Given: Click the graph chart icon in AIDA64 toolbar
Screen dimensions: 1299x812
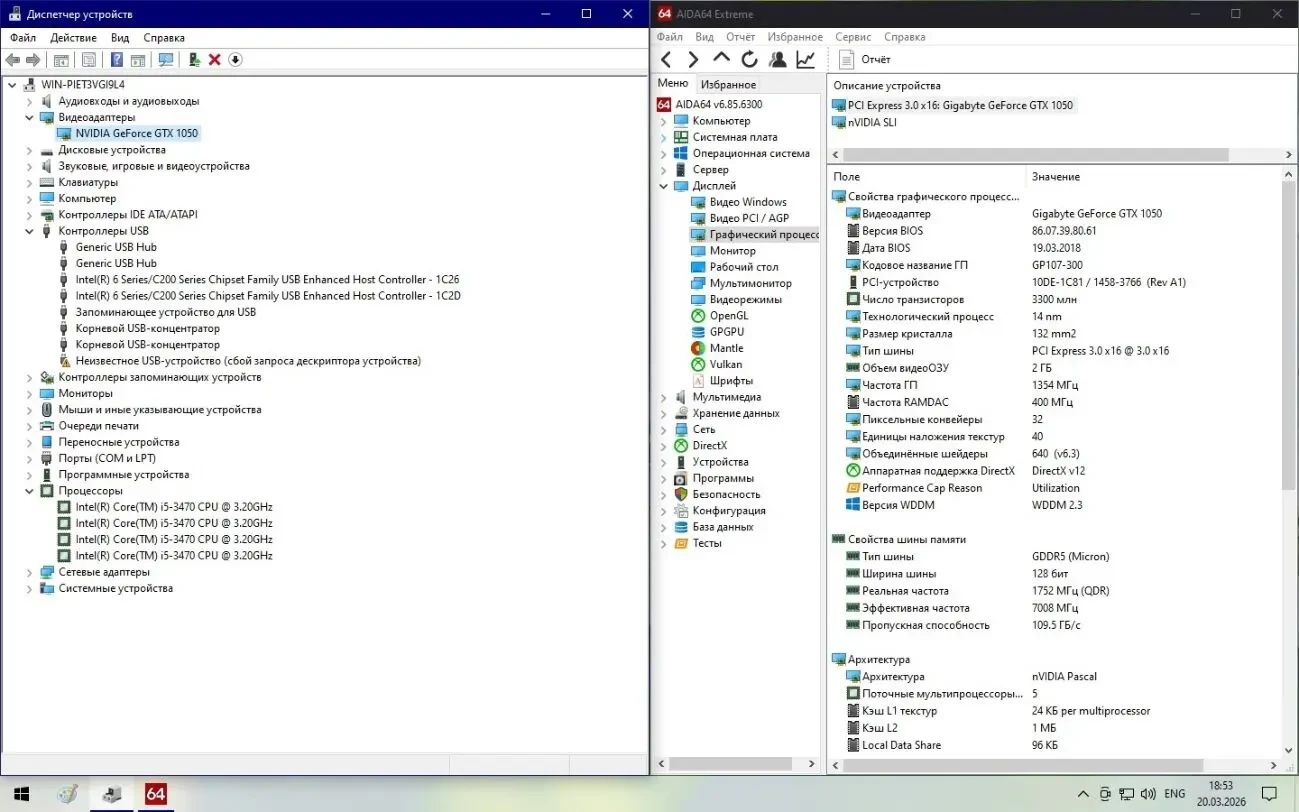Looking at the screenshot, I should tap(805, 60).
